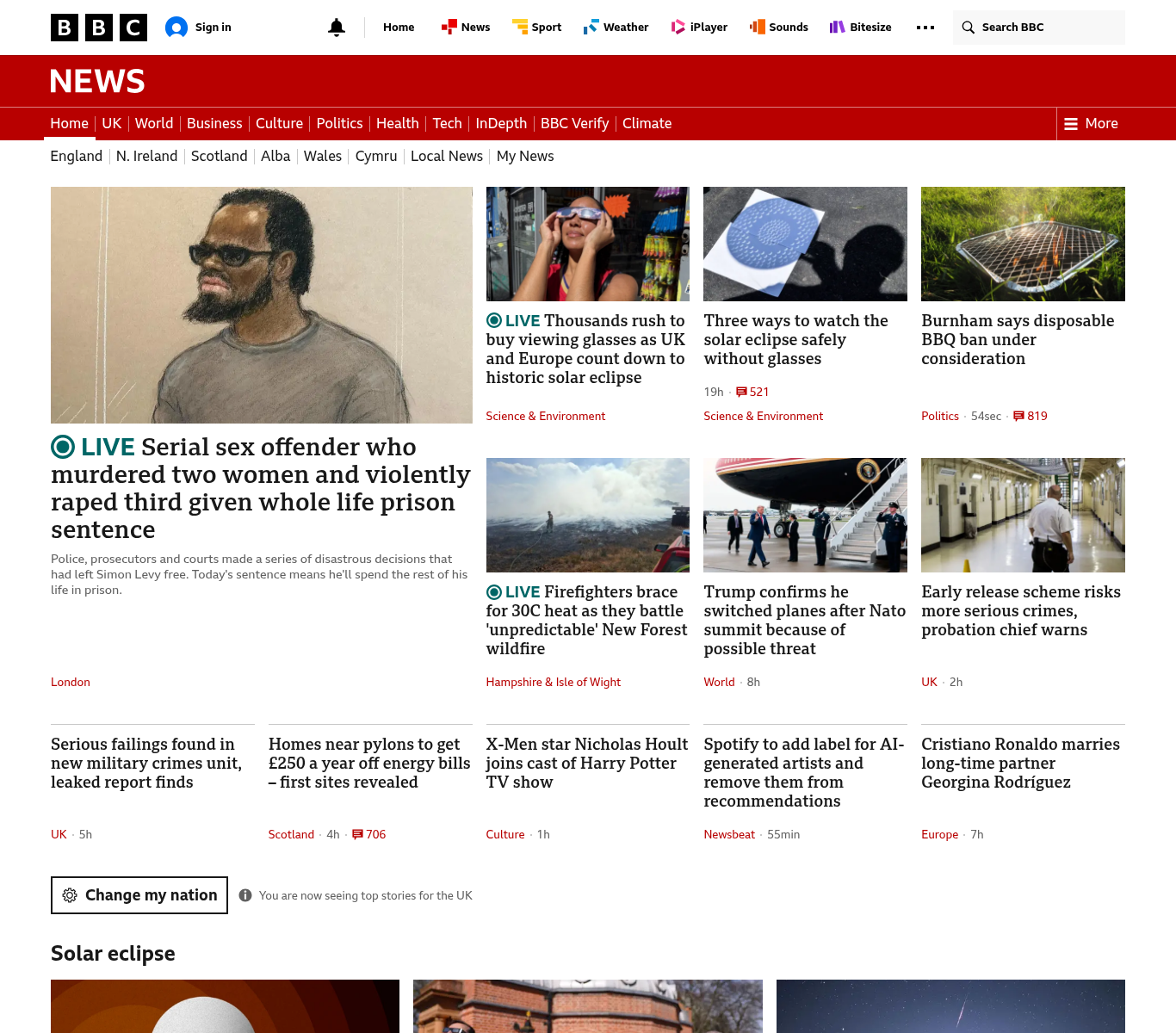Open headline about Trump switching planes
The width and height of the screenshot is (1176, 1033).
tap(805, 620)
